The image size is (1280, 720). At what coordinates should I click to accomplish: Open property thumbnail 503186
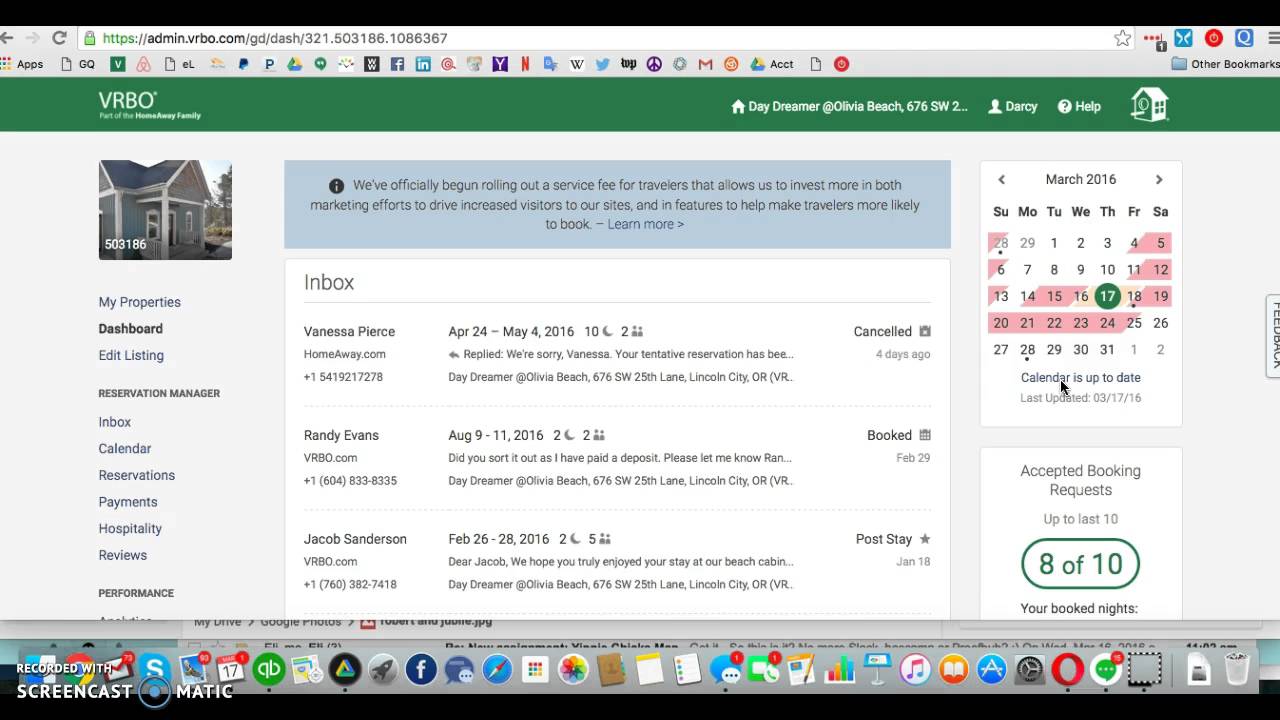tap(165, 210)
